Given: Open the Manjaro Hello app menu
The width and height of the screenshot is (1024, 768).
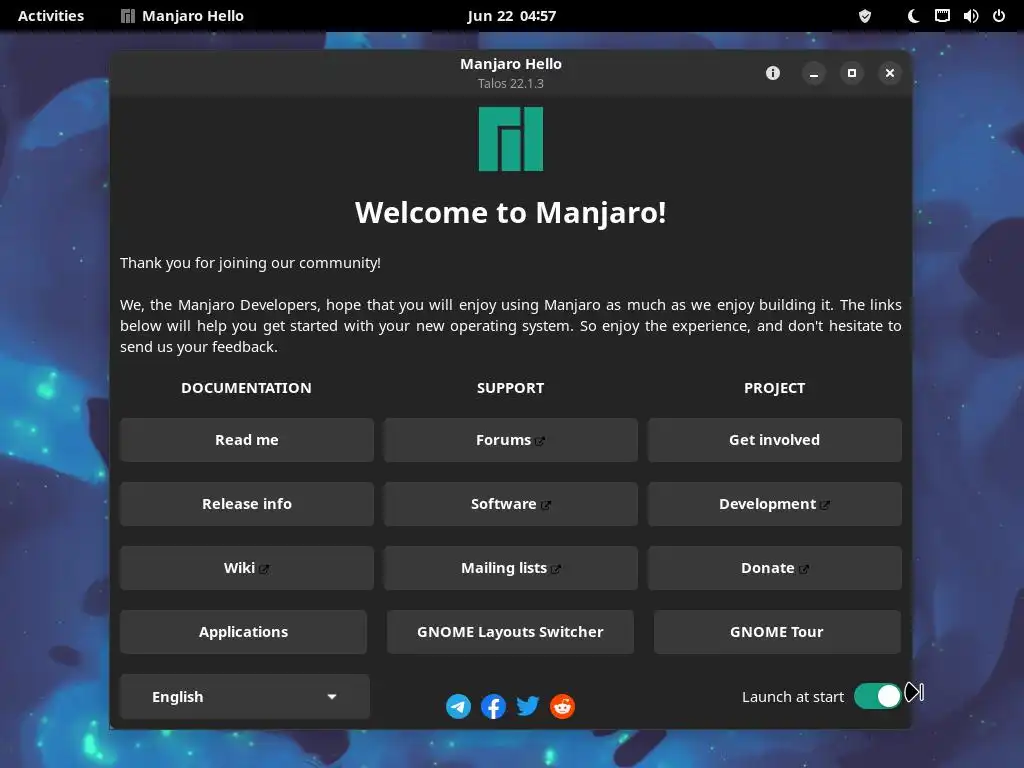Looking at the screenshot, I should (182, 16).
